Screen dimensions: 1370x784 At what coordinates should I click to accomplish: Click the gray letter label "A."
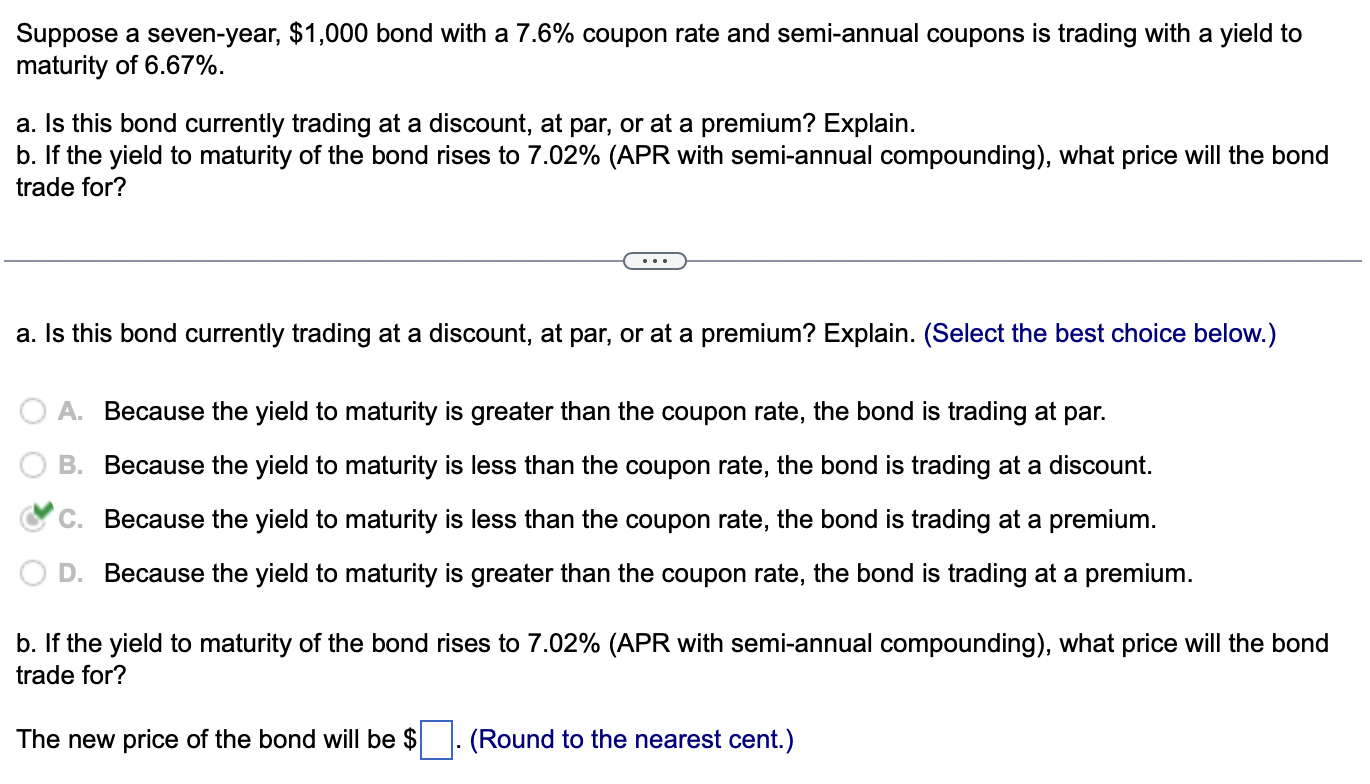coord(68,411)
